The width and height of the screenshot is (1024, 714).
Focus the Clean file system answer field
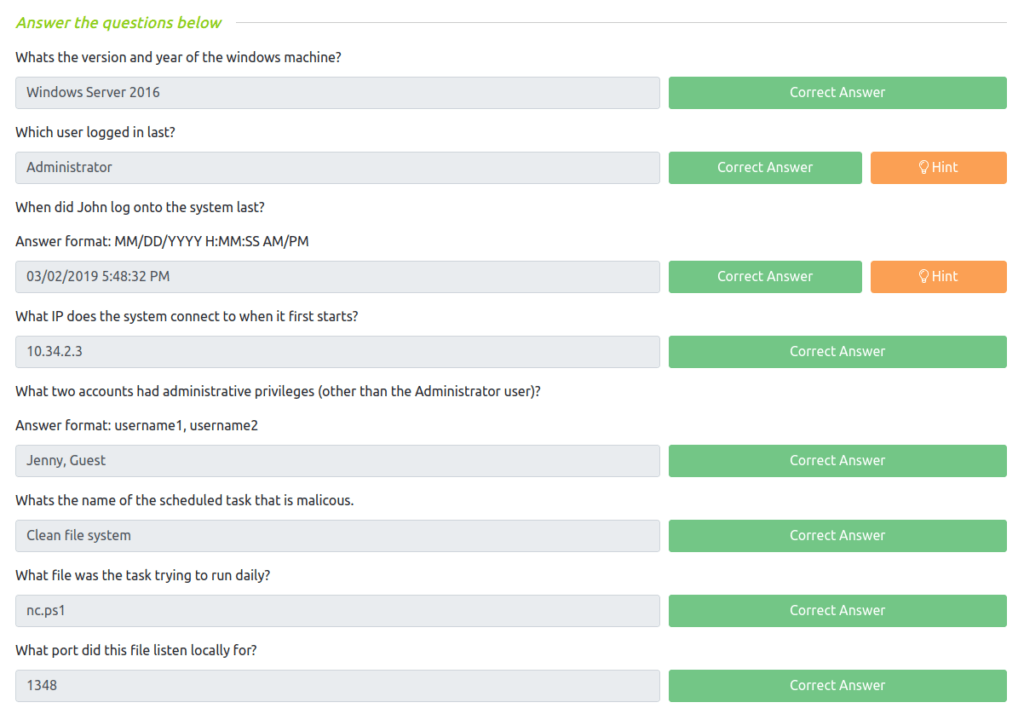tap(338, 536)
